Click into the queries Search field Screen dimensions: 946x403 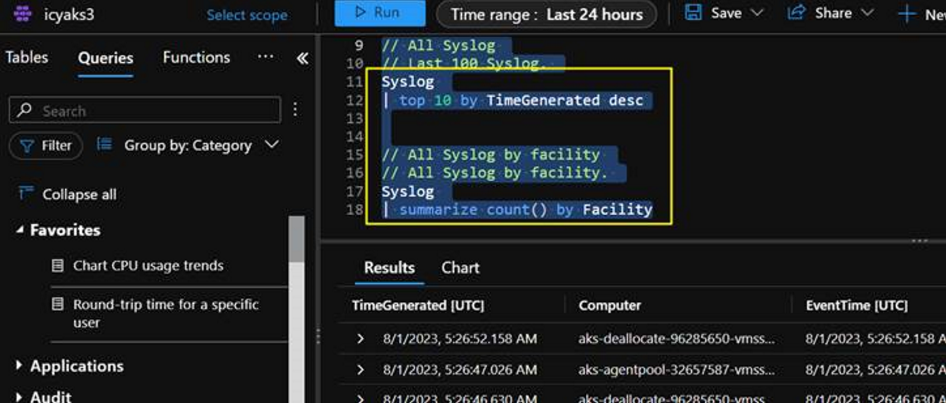coord(145,110)
